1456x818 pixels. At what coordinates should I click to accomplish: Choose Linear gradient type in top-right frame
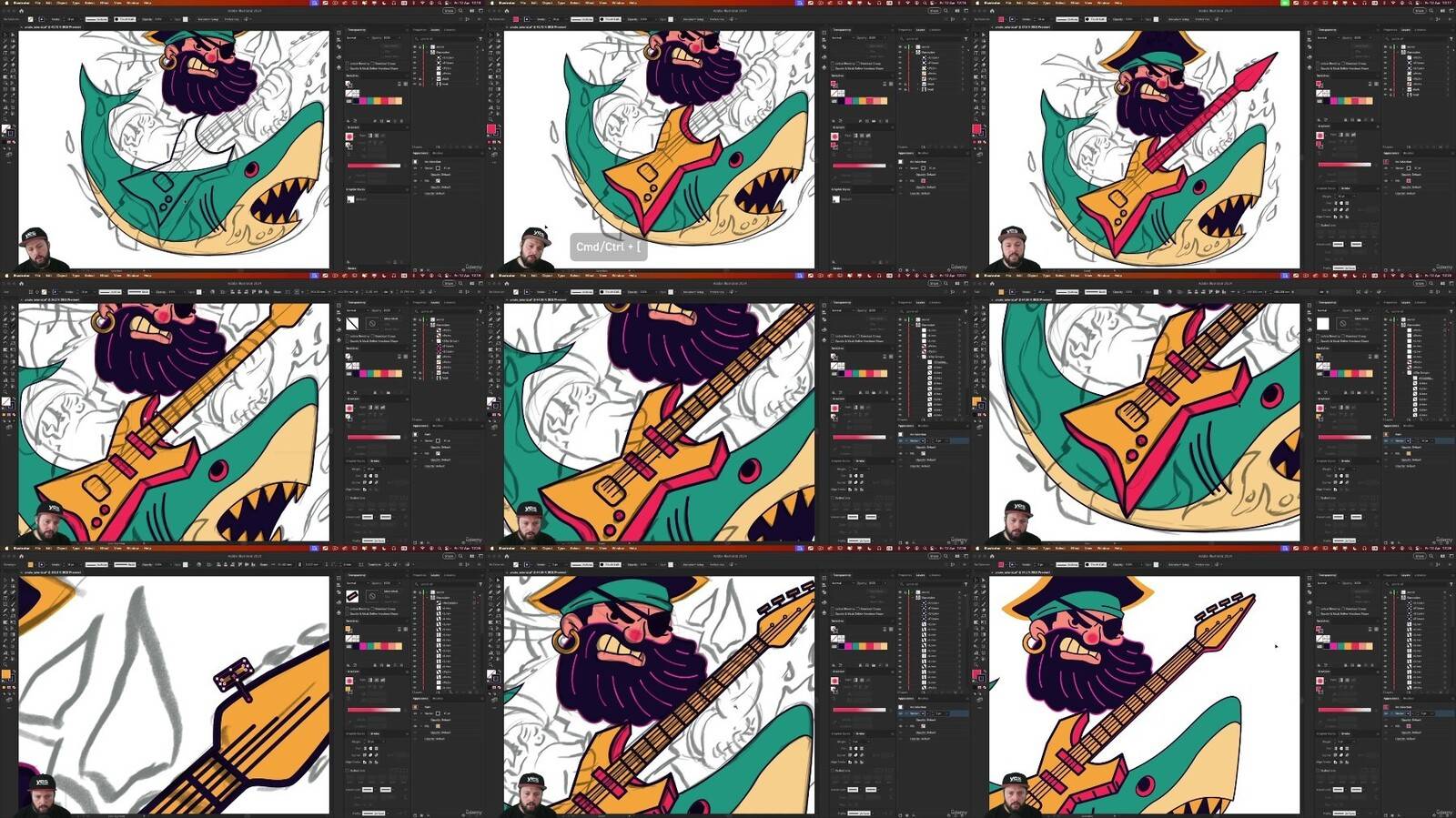coord(1340,135)
